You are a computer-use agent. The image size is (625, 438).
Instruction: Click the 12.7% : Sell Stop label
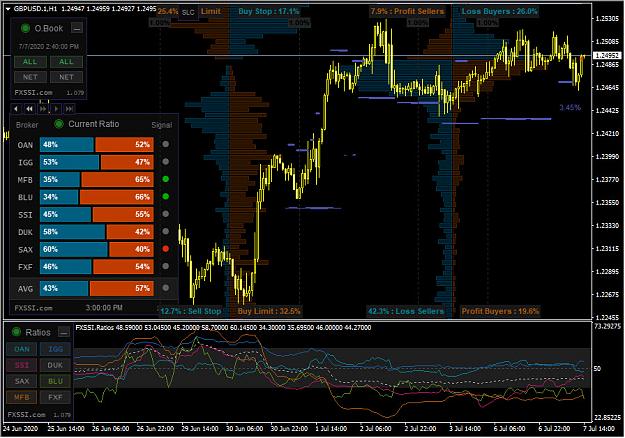(191, 311)
